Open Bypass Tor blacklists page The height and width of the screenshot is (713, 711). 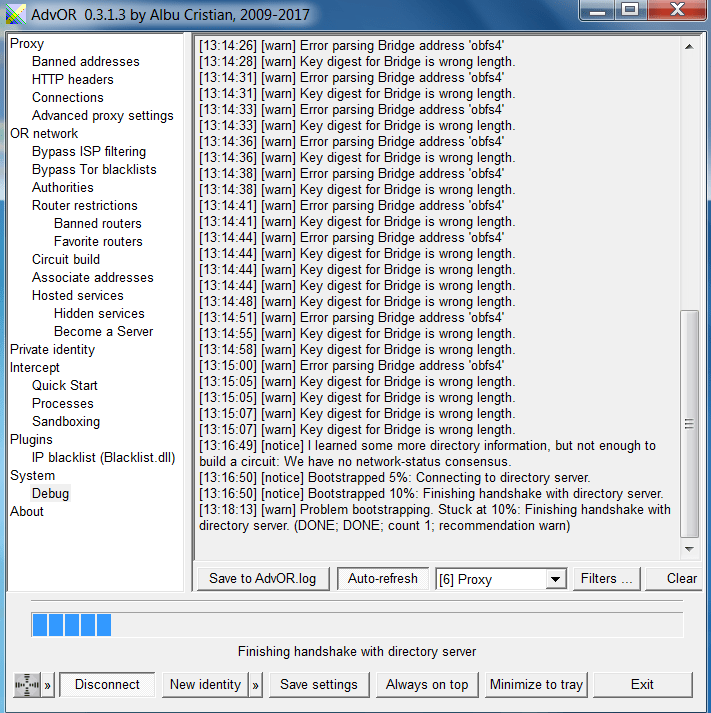(94, 169)
